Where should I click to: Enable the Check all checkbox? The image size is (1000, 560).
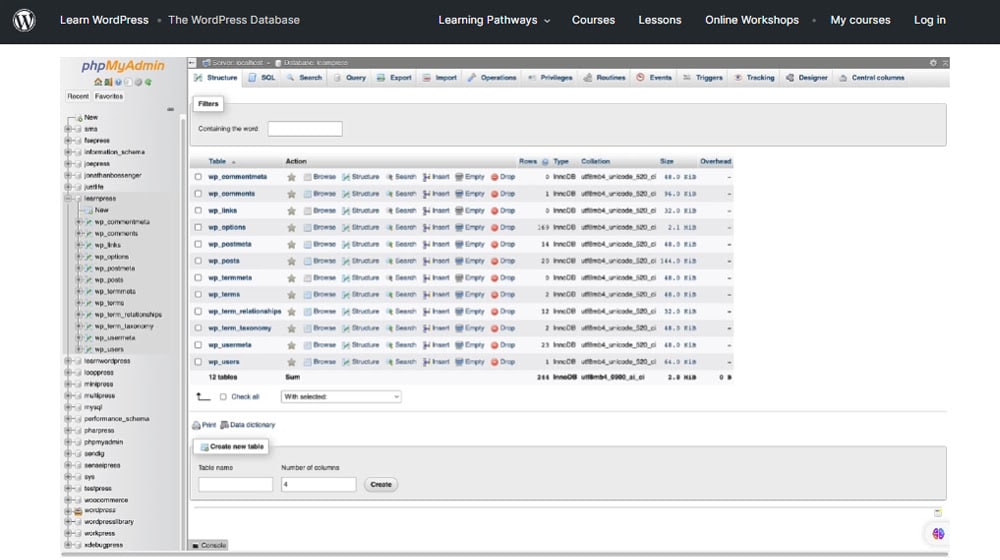pos(223,397)
